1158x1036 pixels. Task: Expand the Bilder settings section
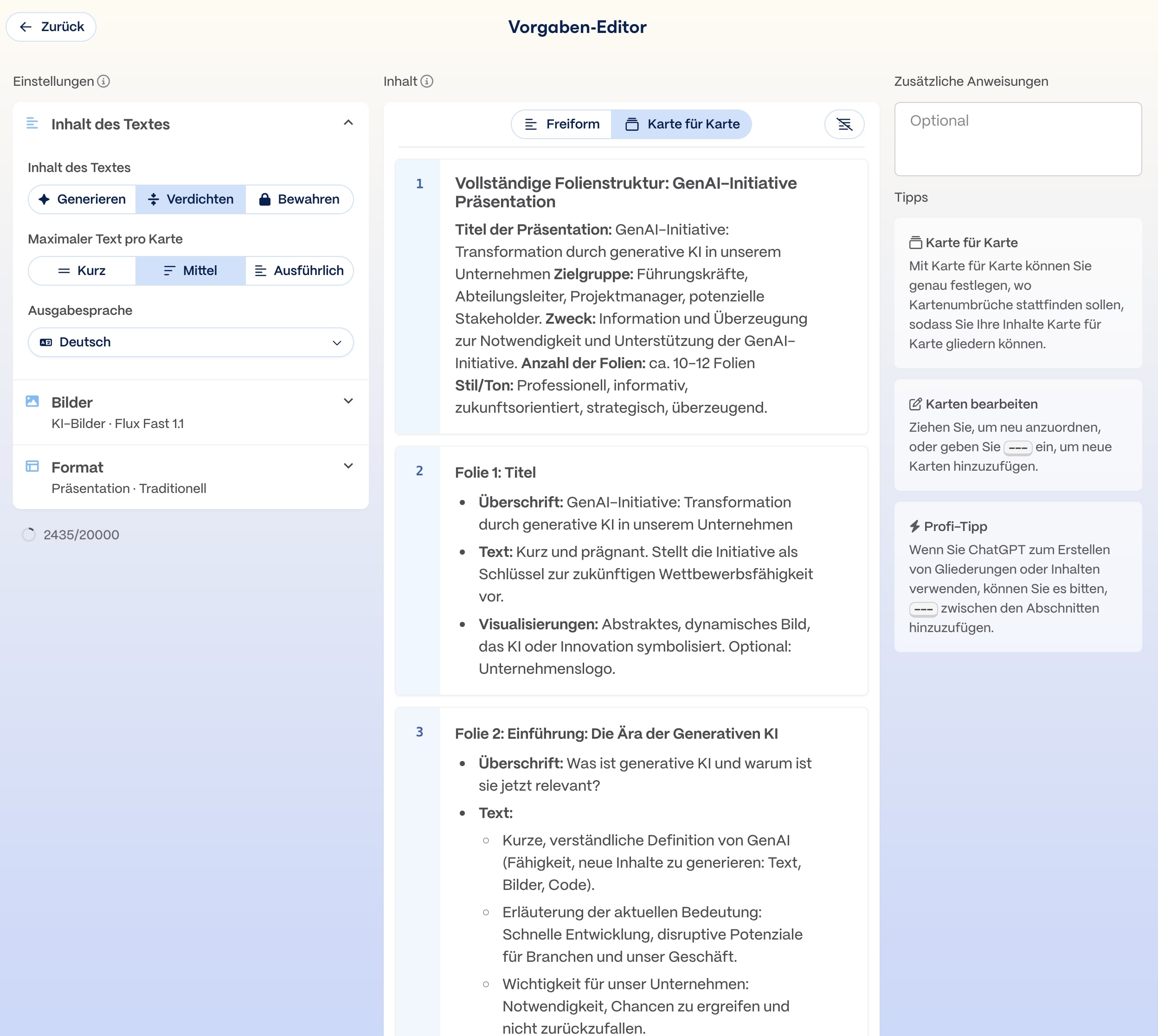348,401
